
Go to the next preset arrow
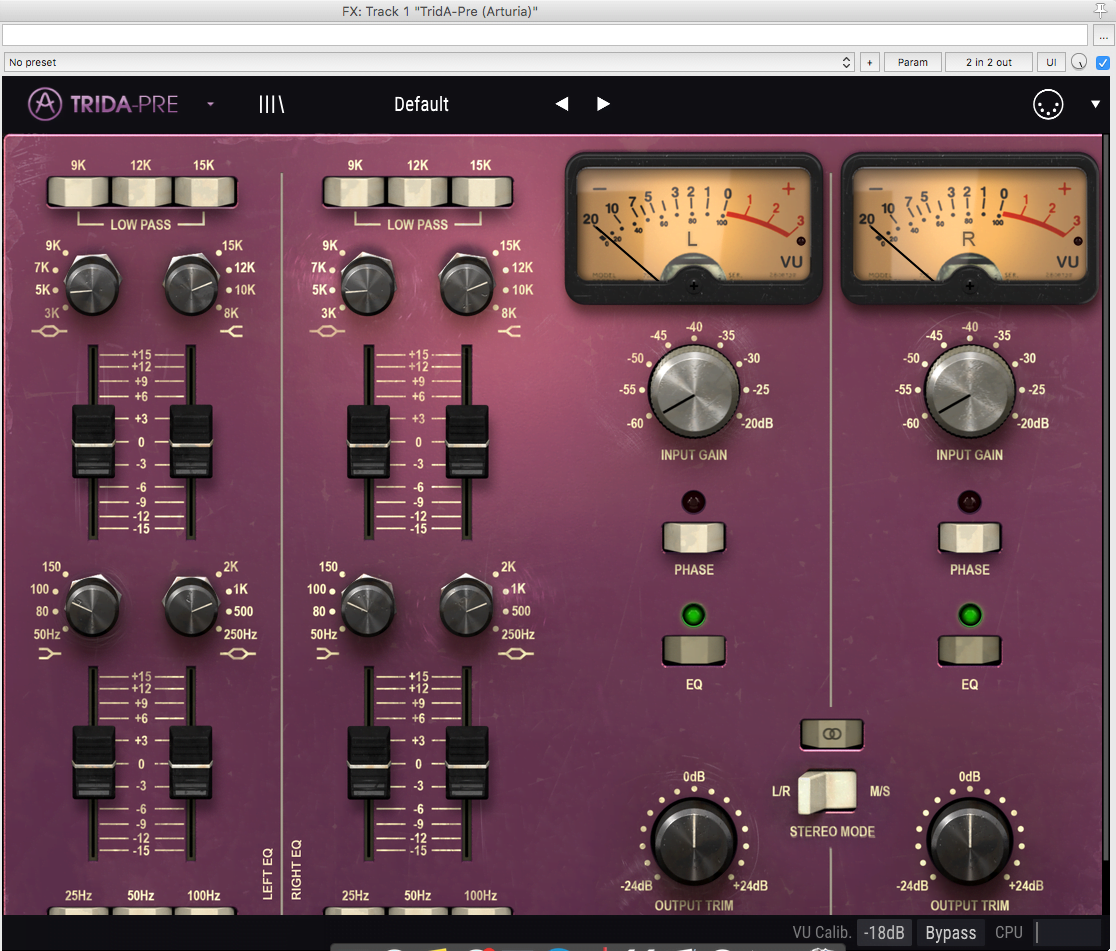[603, 104]
